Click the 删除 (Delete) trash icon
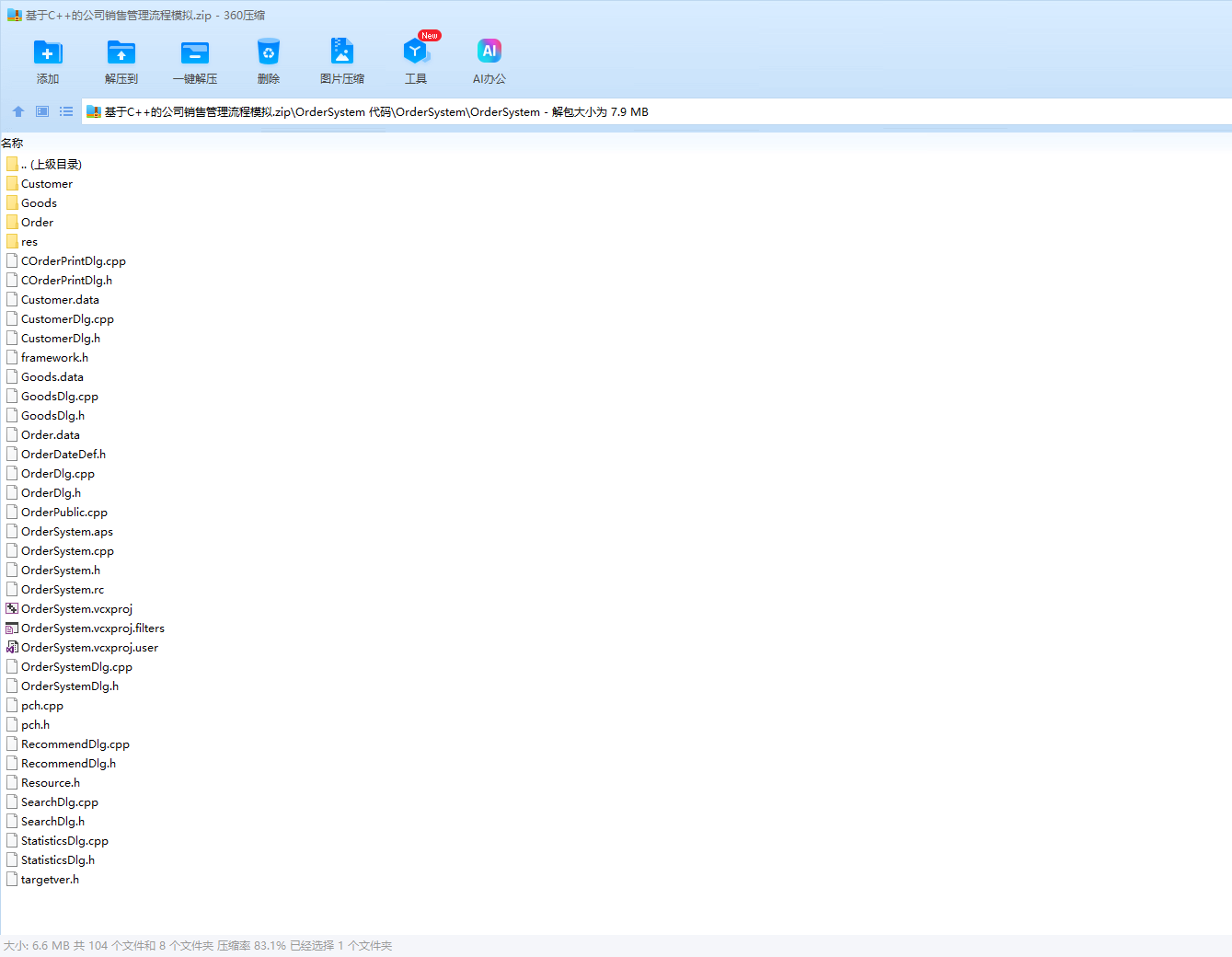 coord(269,52)
